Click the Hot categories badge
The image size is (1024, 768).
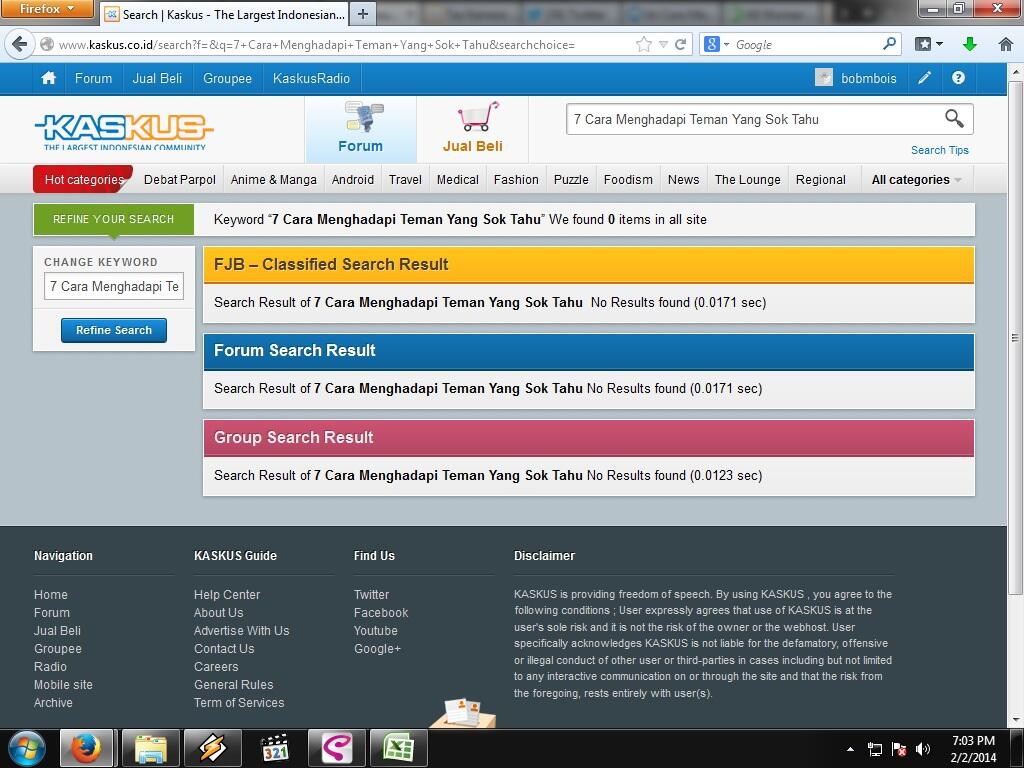point(83,180)
